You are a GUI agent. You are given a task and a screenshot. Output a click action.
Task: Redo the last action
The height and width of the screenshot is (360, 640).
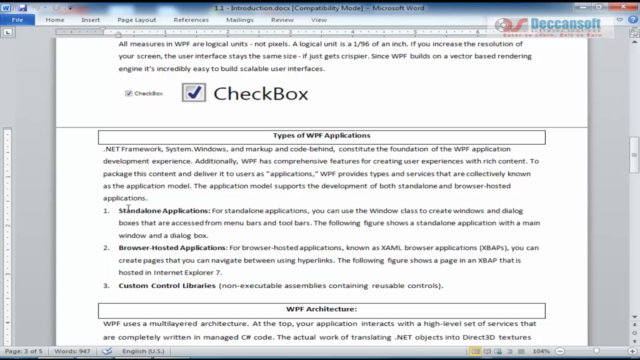pyautogui.click(x=56, y=8)
